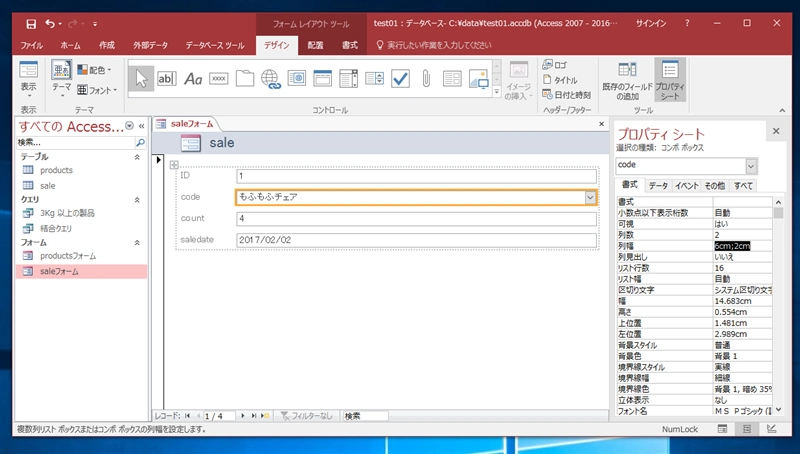Click the Save icon in quick access toolbar
Image resolution: width=800 pixels, height=454 pixels.
(31, 23)
